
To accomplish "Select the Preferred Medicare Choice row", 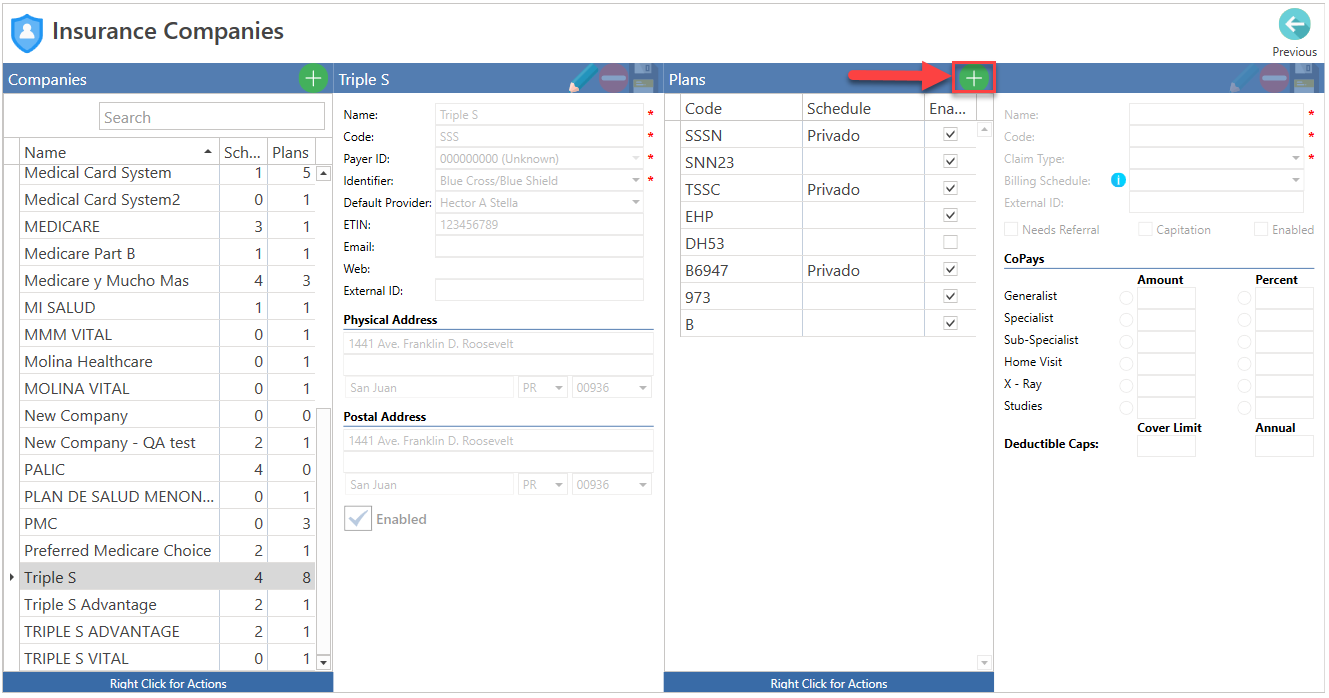I will point(167,550).
